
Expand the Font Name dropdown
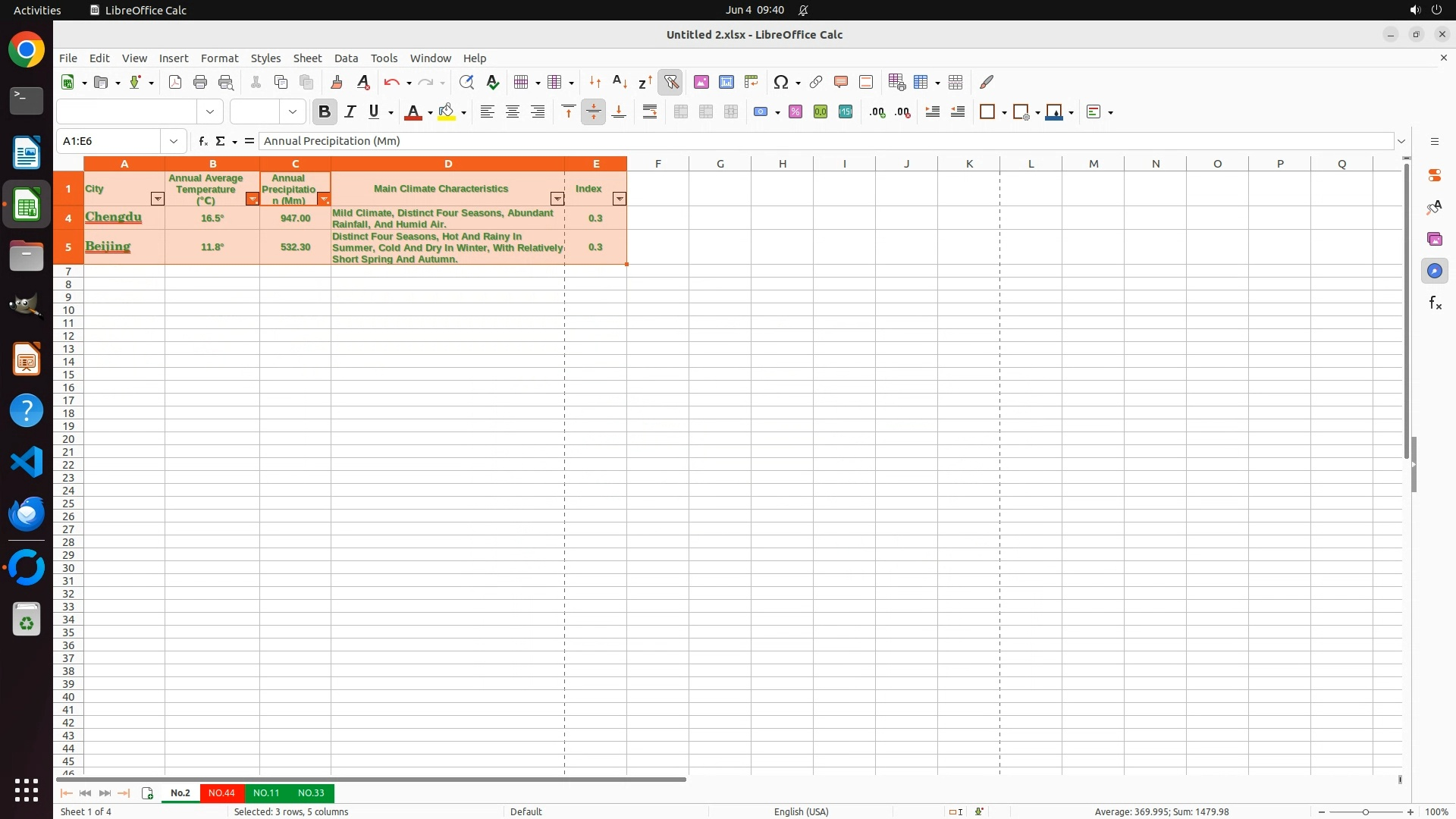click(x=210, y=112)
